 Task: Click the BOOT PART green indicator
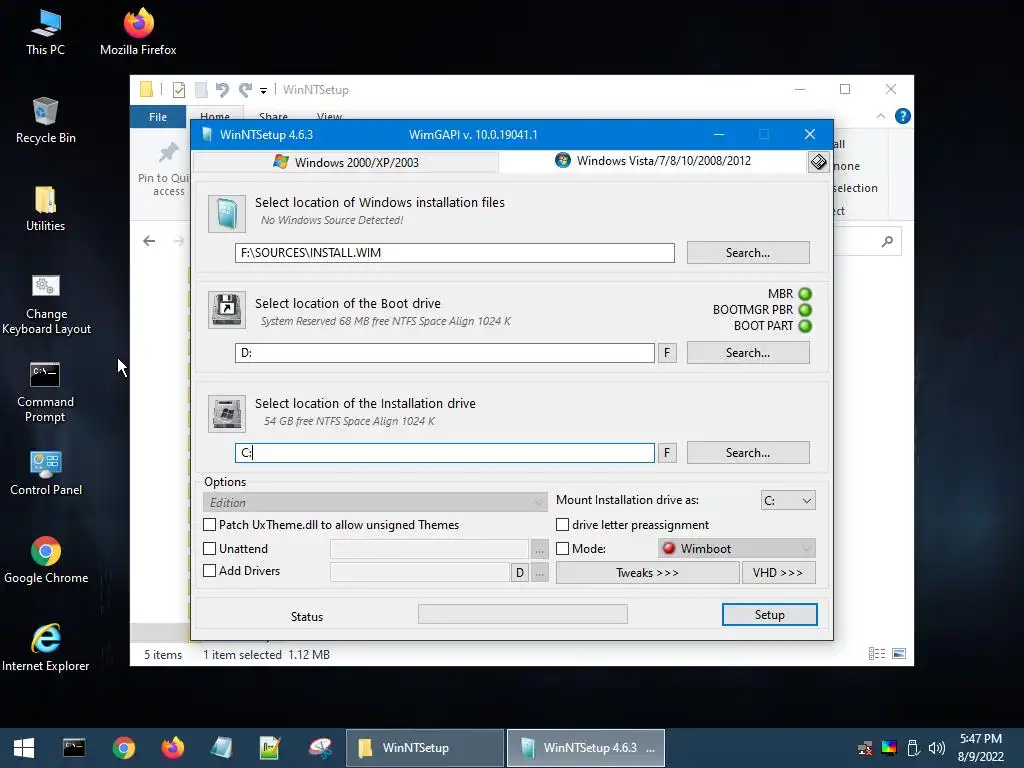tap(805, 326)
